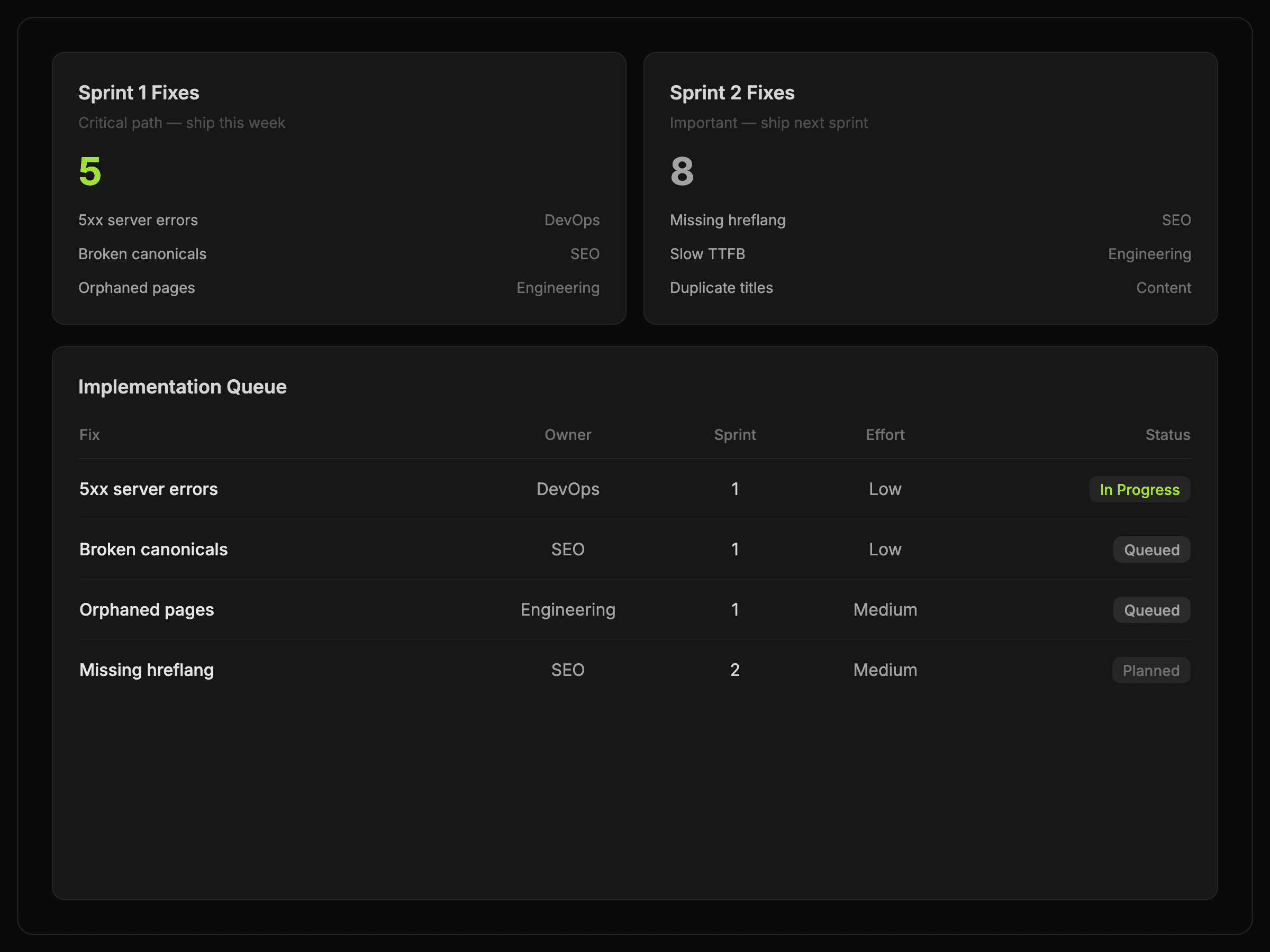
Task: Select Broken canonicals in the queue table
Action: click(153, 549)
